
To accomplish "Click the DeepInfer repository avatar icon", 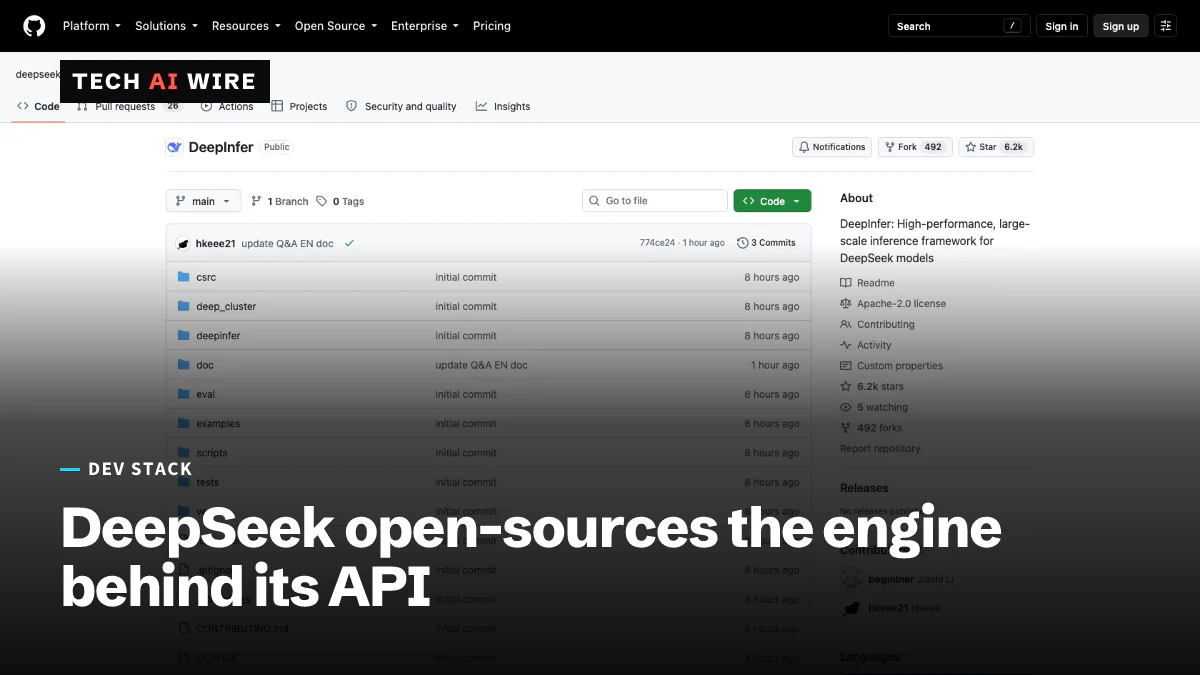I will [174, 147].
